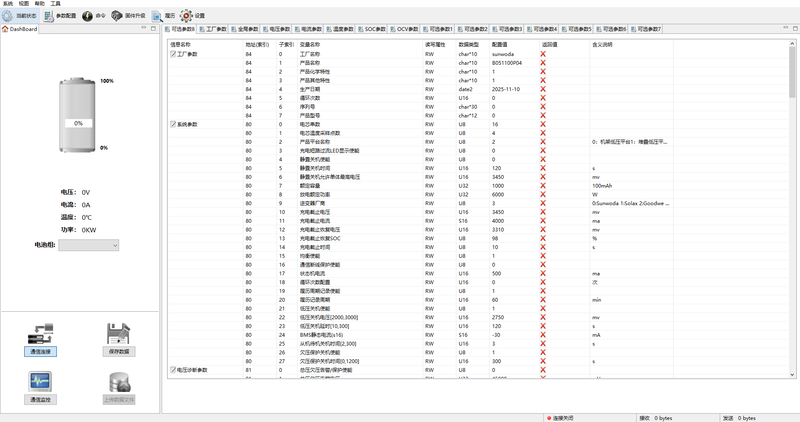Click the 当前状态 toolbar icon
This screenshot has width=800, height=422.
click(x=21, y=16)
